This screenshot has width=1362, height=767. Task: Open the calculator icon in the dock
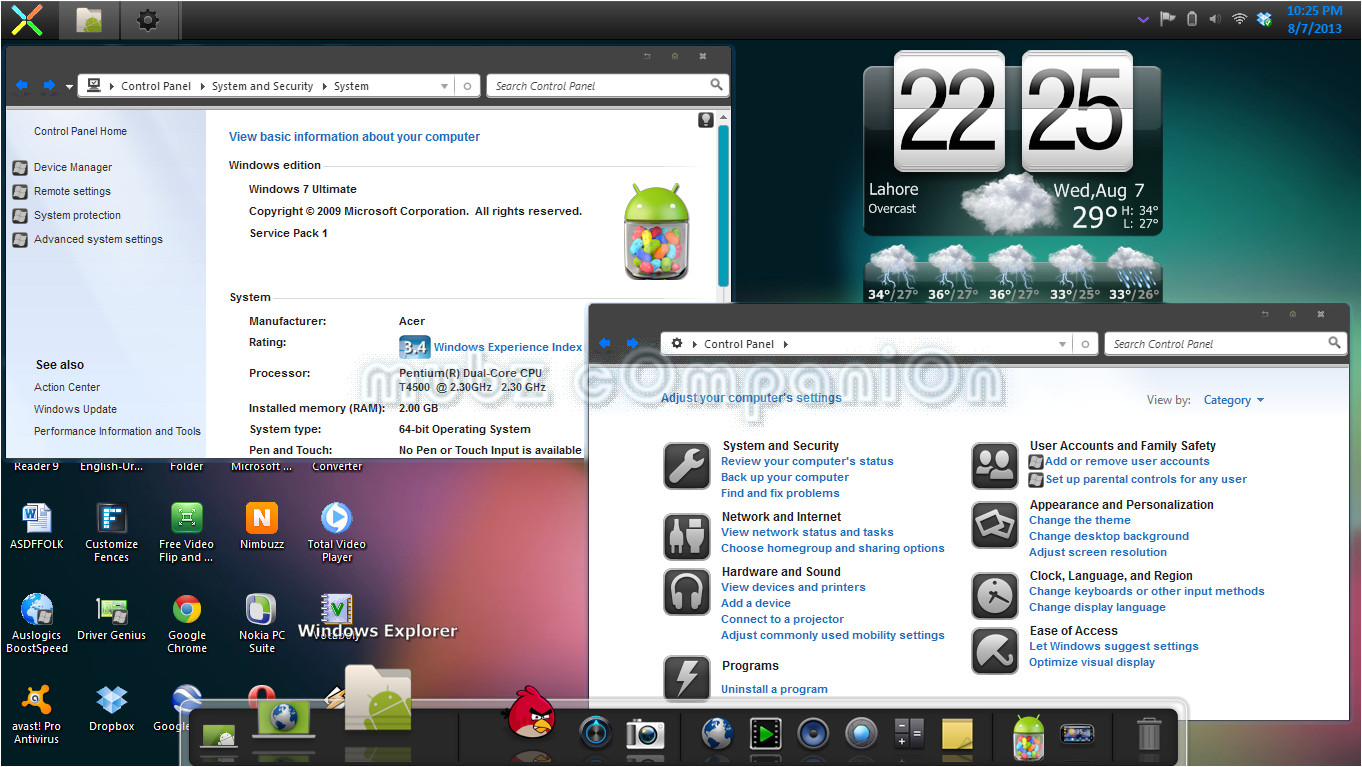coord(909,734)
